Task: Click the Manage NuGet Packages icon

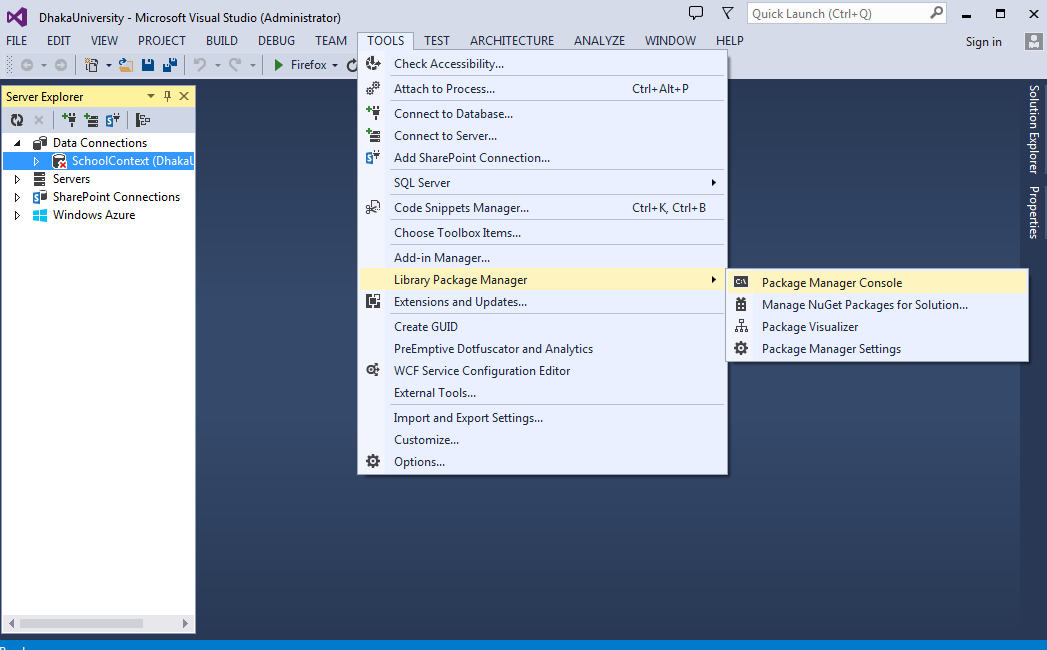Action: pos(741,305)
